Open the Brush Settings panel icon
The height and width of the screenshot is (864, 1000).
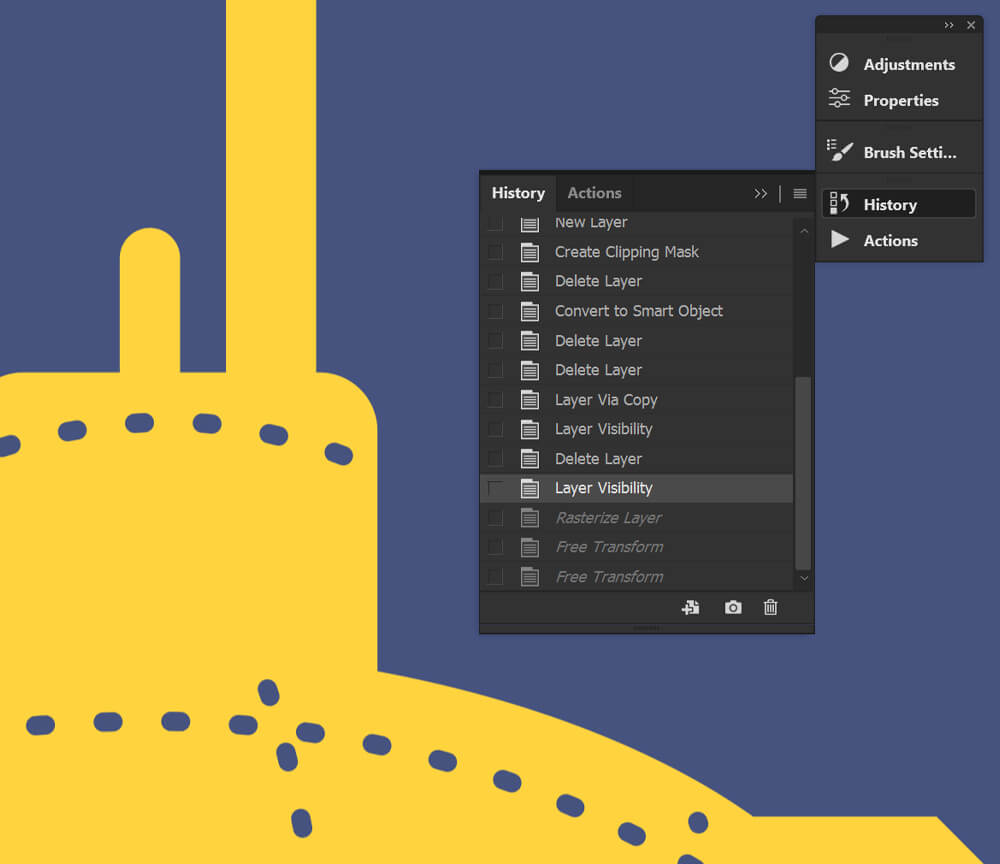839,151
